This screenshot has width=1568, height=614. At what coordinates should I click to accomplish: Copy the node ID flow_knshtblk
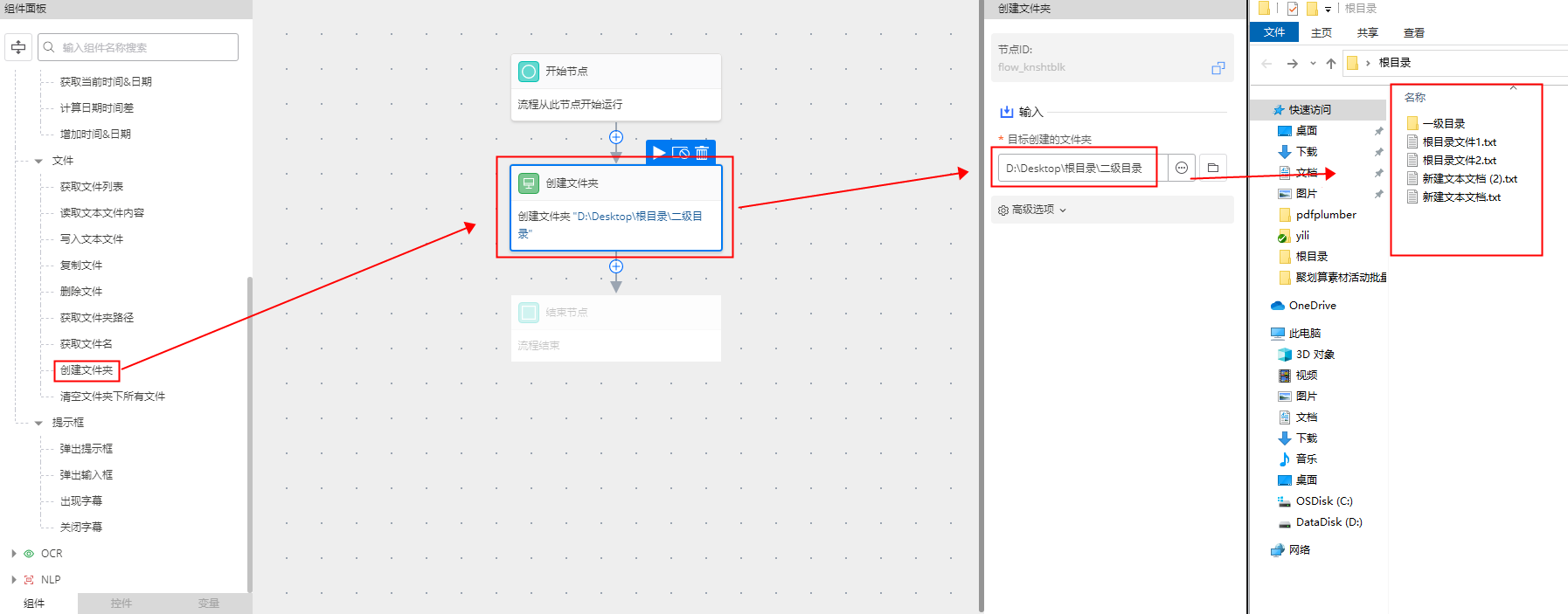coord(1218,68)
